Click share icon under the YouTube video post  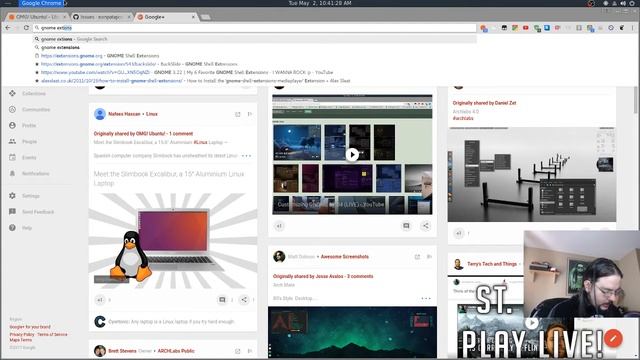coord(425,226)
